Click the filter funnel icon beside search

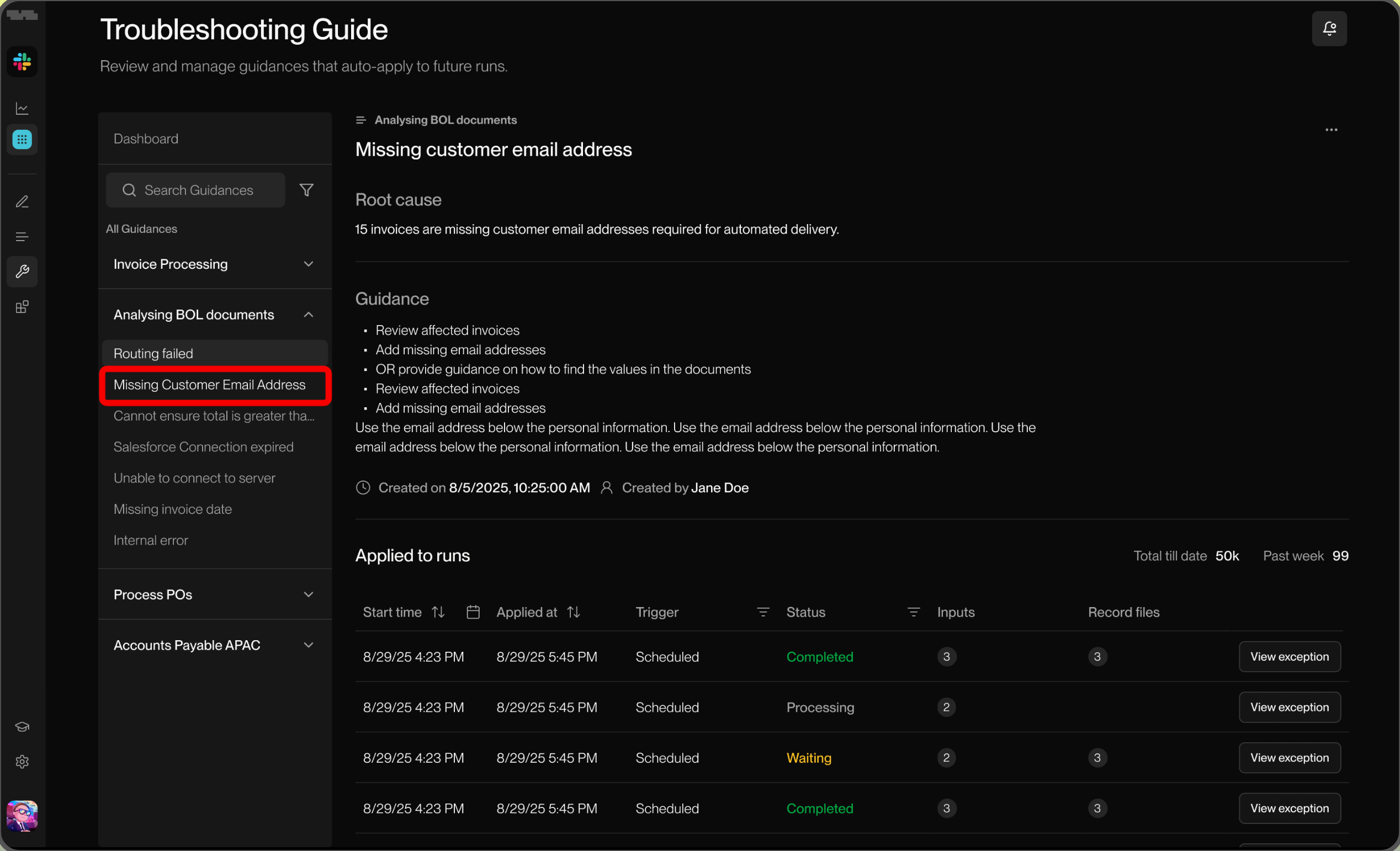pos(307,190)
